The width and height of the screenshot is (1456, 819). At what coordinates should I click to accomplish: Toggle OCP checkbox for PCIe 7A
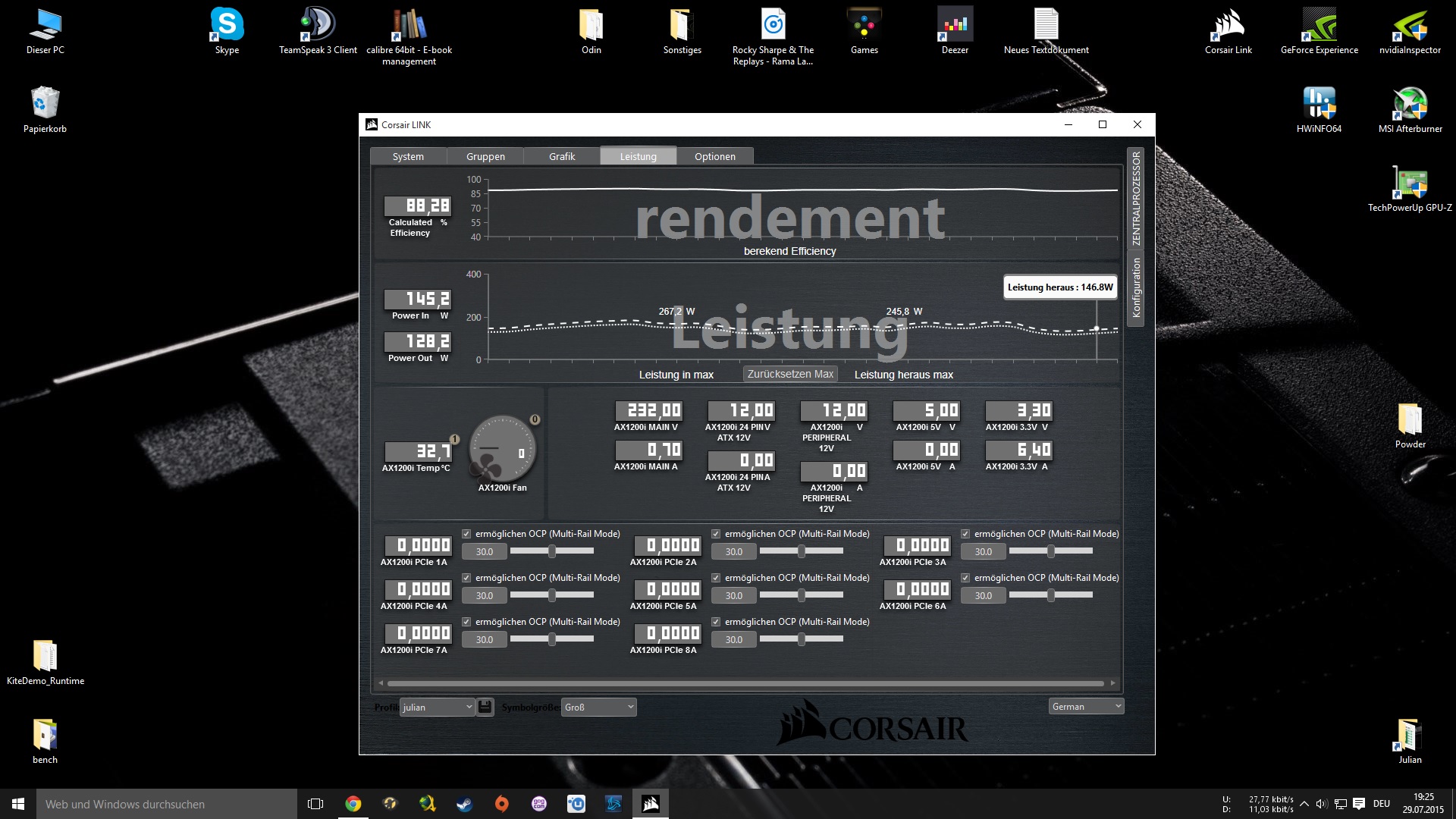[x=466, y=622]
